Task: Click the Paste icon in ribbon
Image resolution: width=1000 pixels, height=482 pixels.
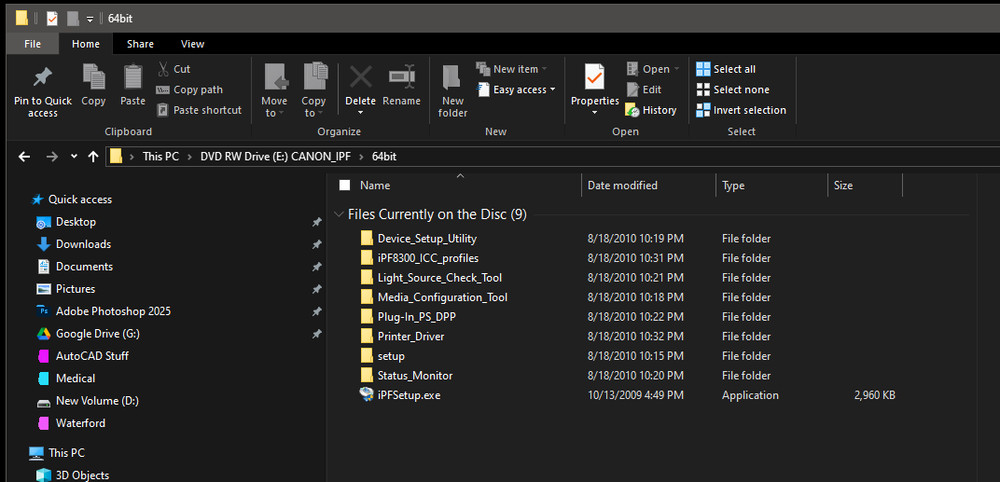Action: (133, 78)
